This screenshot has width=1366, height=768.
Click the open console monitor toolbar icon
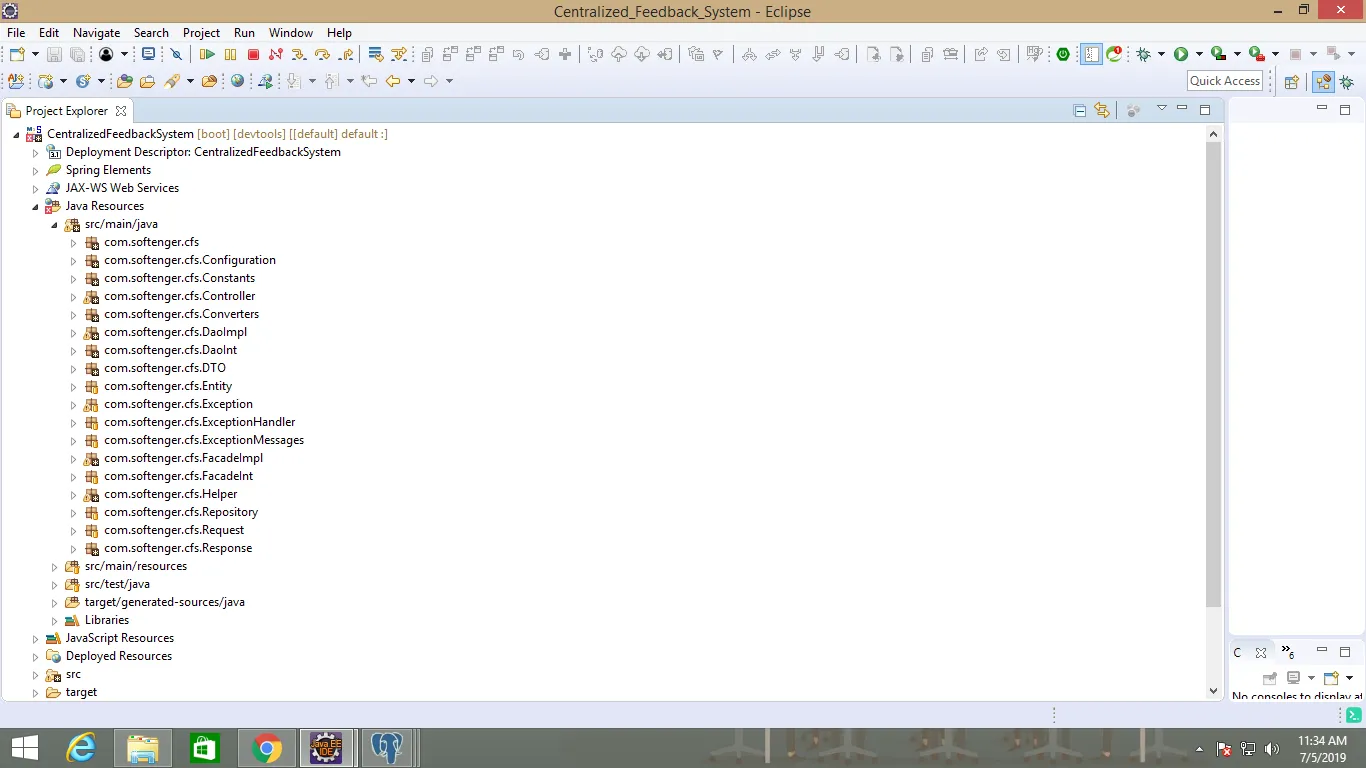click(x=148, y=55)
